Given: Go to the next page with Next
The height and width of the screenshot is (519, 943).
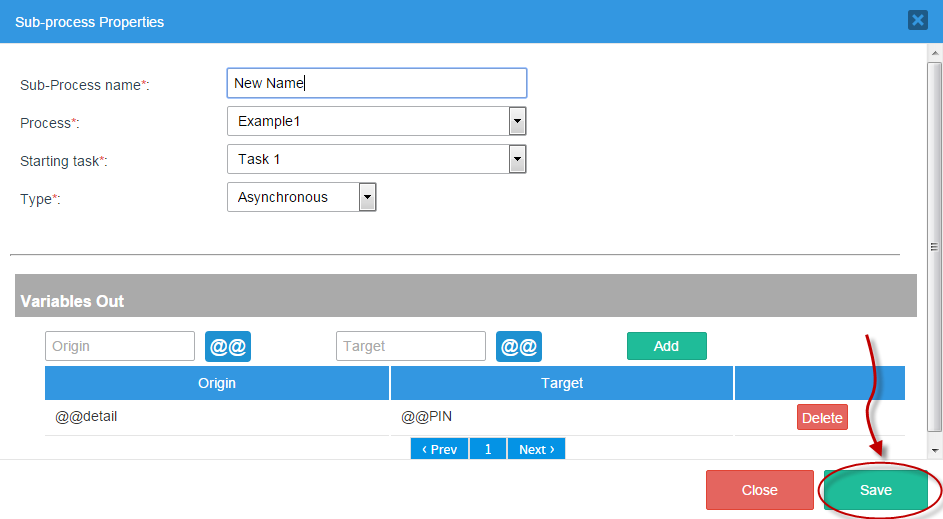Looking at the screenshot, I should tap(536, 449).
